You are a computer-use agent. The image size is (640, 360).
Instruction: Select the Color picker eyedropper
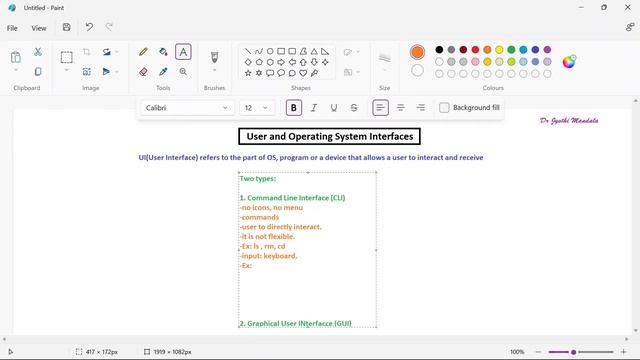[x=163, y=72]
